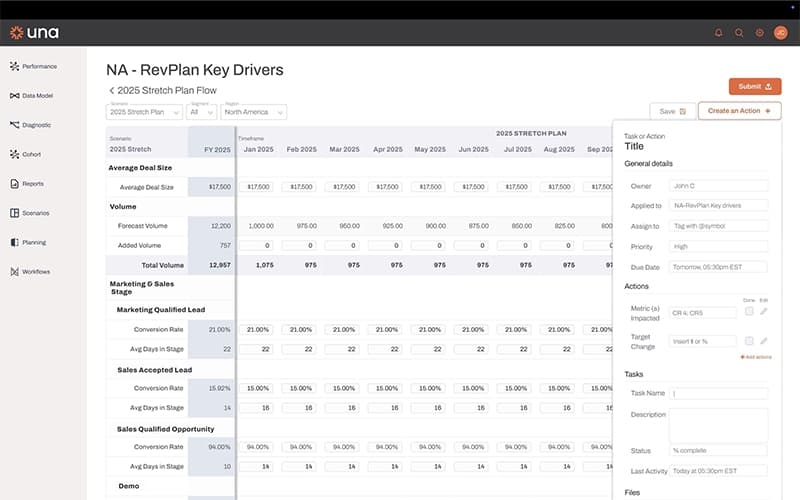Click Feb 2025 Sales Accepted Lead Conversion Rate cell

coord(300,388)
